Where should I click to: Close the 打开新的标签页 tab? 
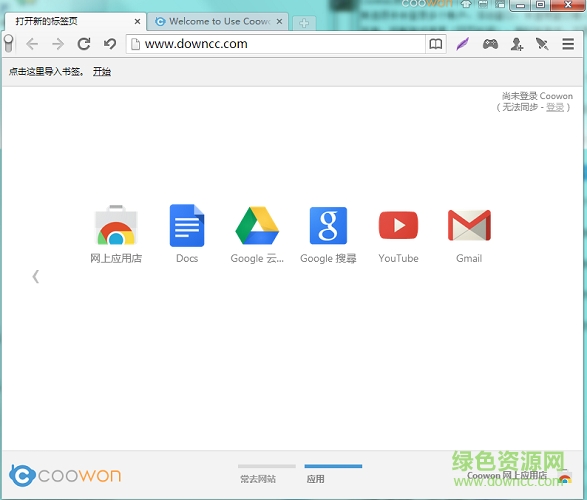[x=137, y=22]
